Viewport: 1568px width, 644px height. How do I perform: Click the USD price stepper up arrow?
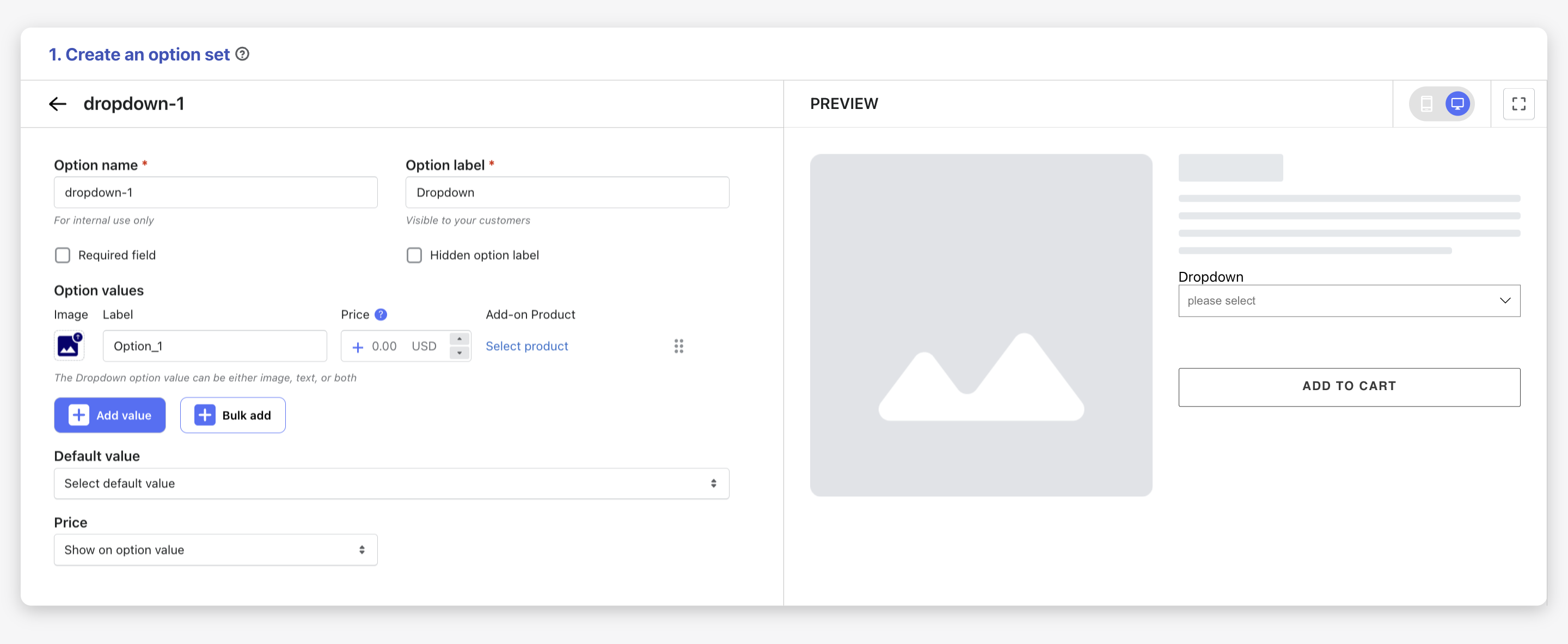coord(459,338)
